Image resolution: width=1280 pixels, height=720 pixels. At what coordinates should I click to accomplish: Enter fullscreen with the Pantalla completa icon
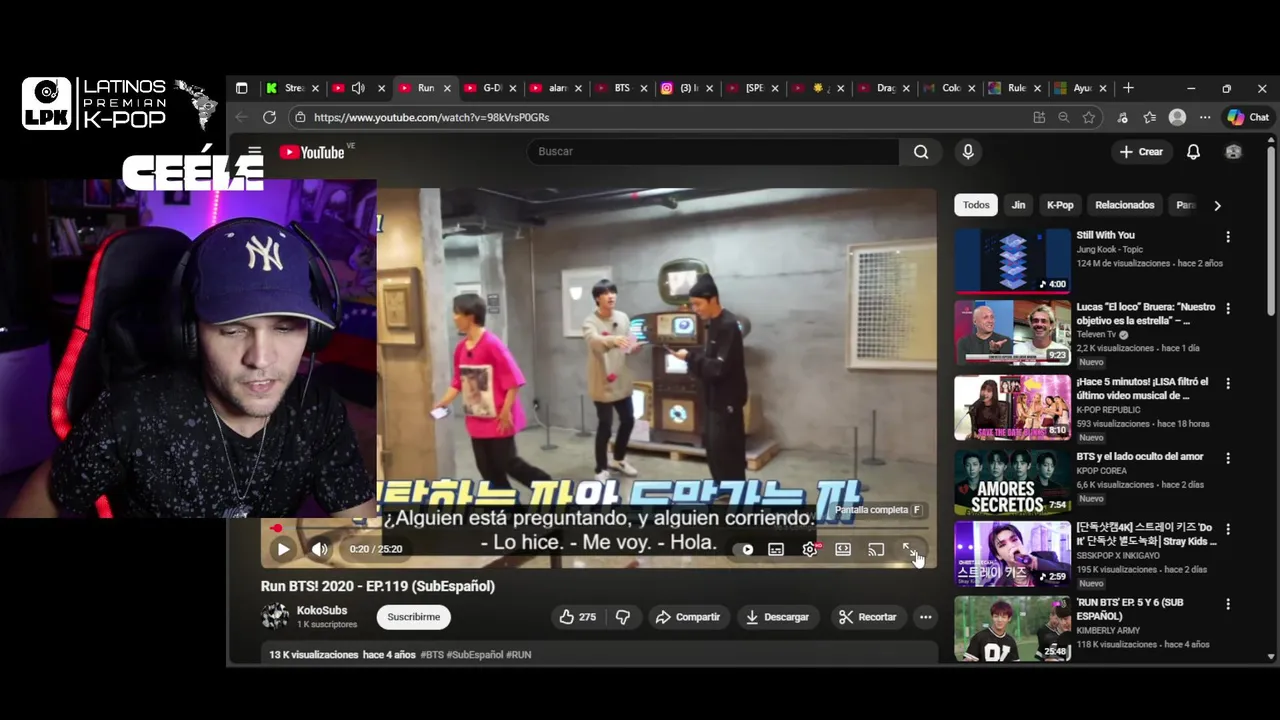tap(909, 549)
